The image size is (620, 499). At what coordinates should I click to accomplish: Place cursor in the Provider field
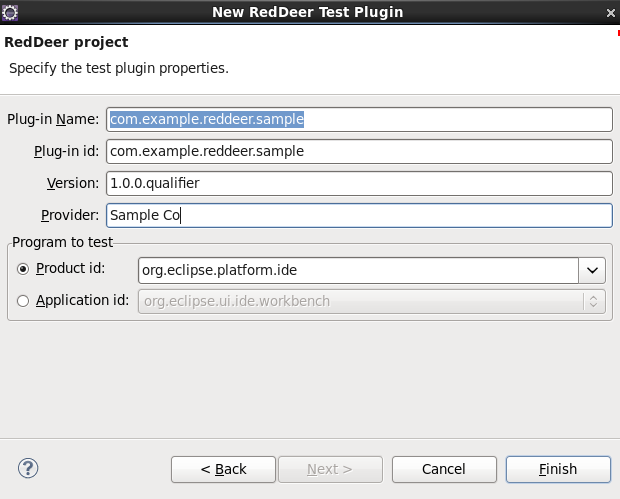click(358, 215)
